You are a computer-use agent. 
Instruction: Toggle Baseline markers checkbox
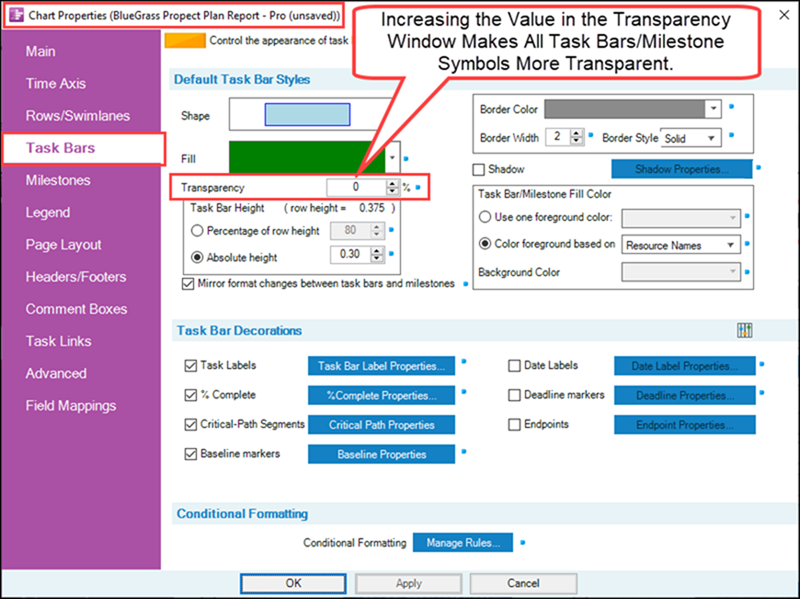coord(190,454)
